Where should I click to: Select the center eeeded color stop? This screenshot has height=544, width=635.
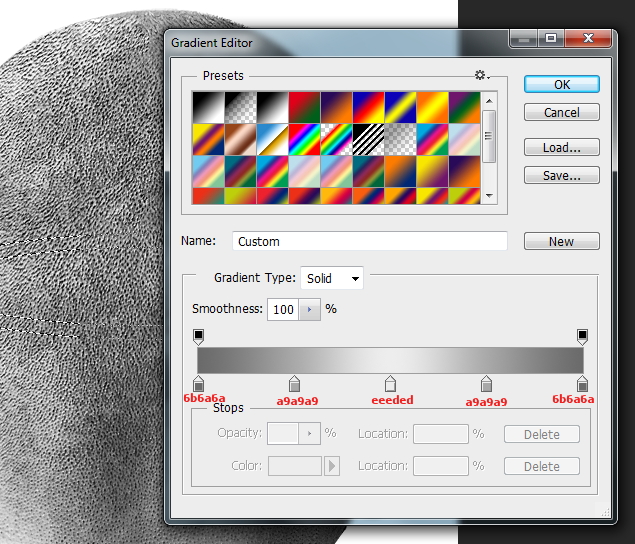click(x=390, y=384)
